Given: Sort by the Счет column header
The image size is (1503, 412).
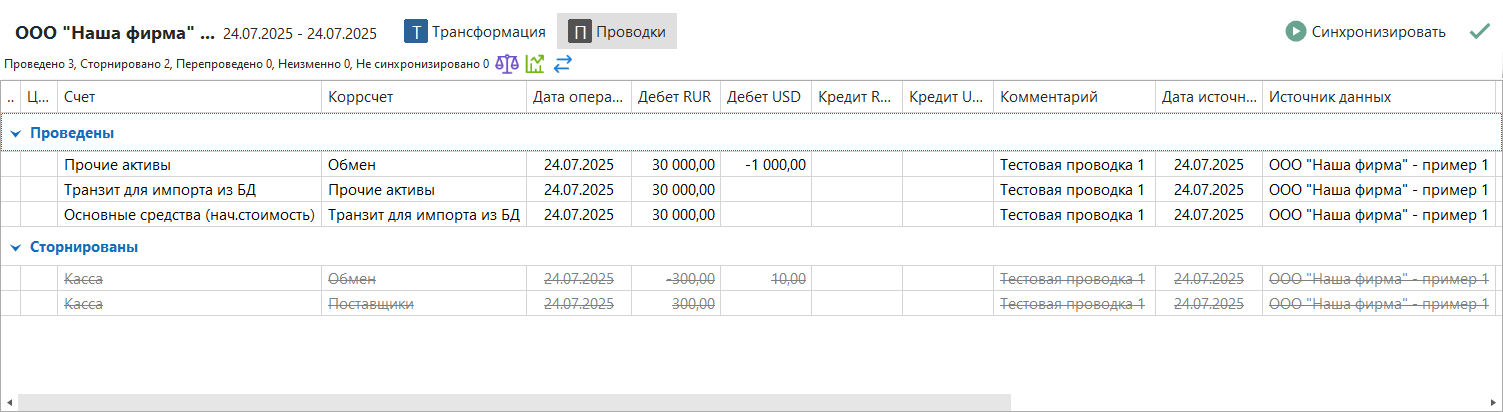Looking at the screenshot, I should tap(190, 97).
